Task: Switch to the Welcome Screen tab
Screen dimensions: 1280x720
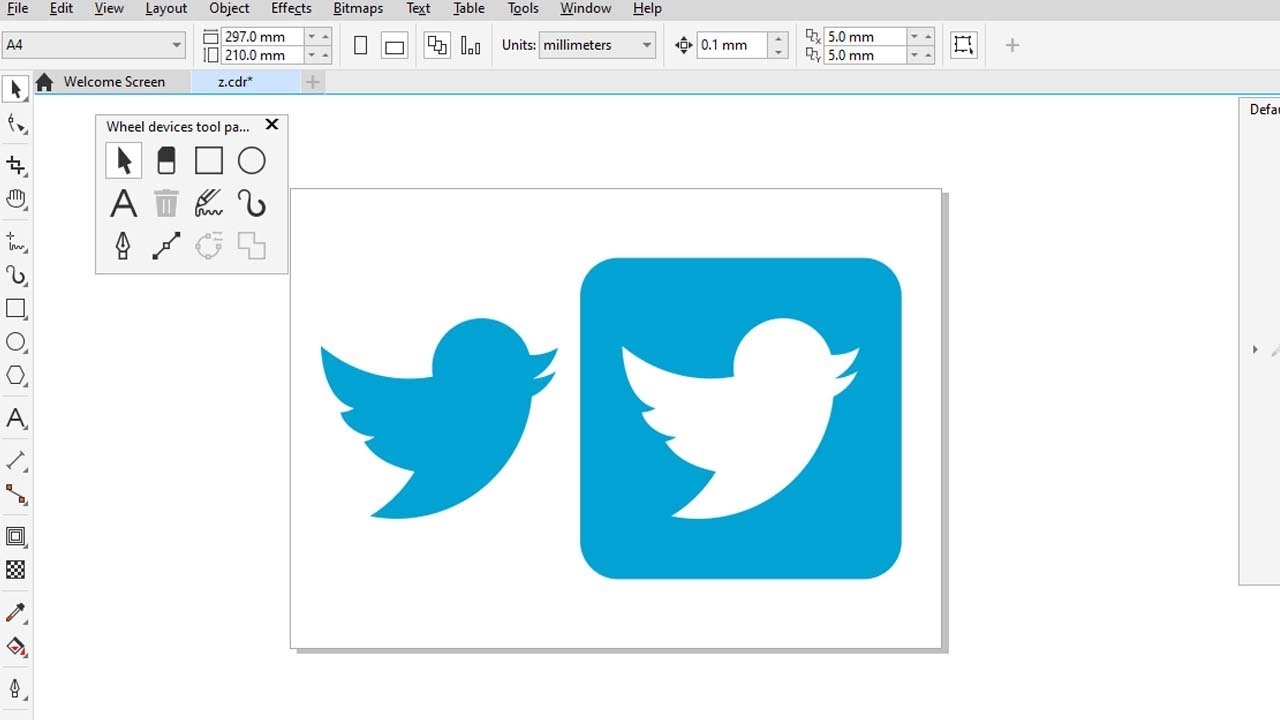Action: (x=113, y=82)
